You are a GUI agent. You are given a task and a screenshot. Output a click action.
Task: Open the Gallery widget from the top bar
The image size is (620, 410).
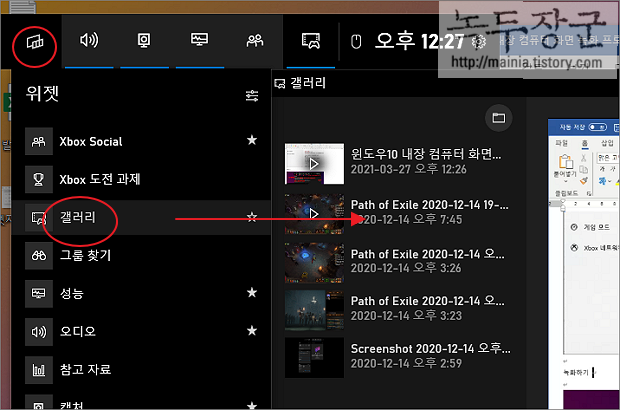[x=310, y=40]
